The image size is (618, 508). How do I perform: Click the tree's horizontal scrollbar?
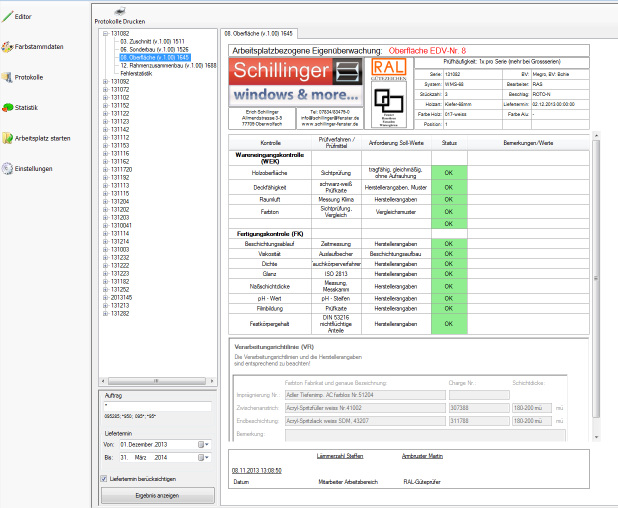[x=155, y=383]
